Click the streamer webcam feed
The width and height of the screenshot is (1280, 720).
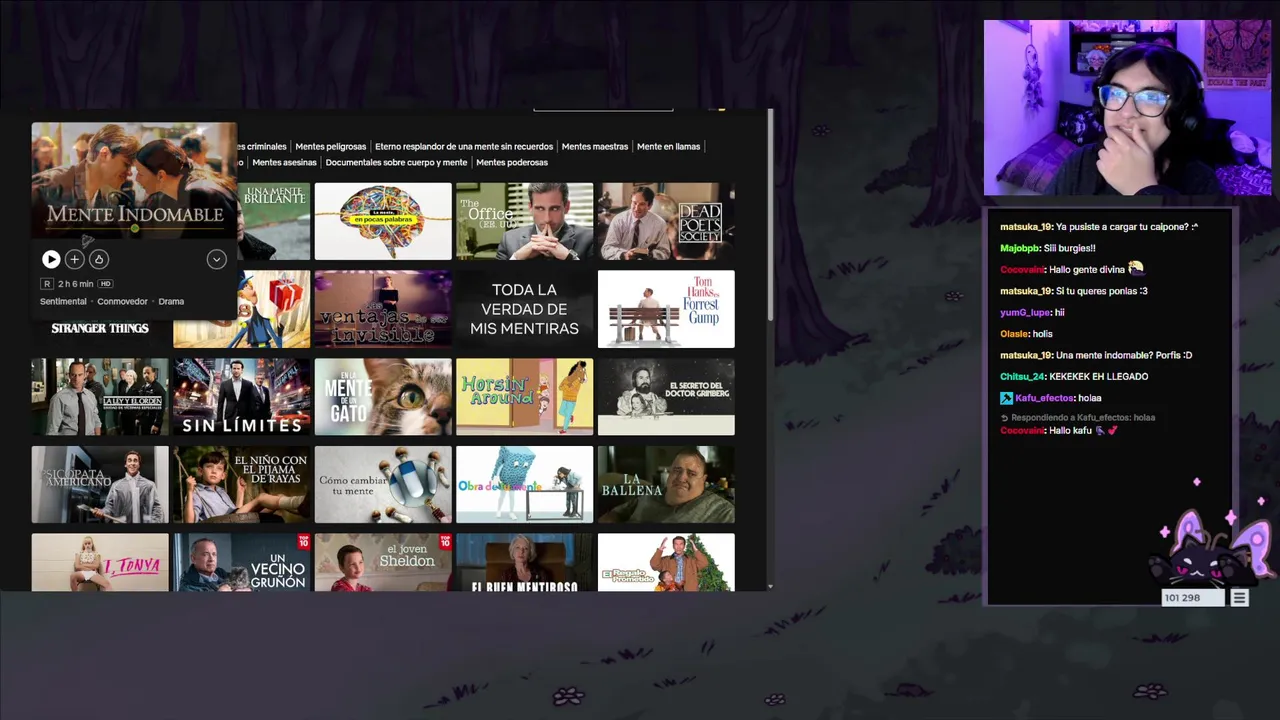click(1127, 108)
